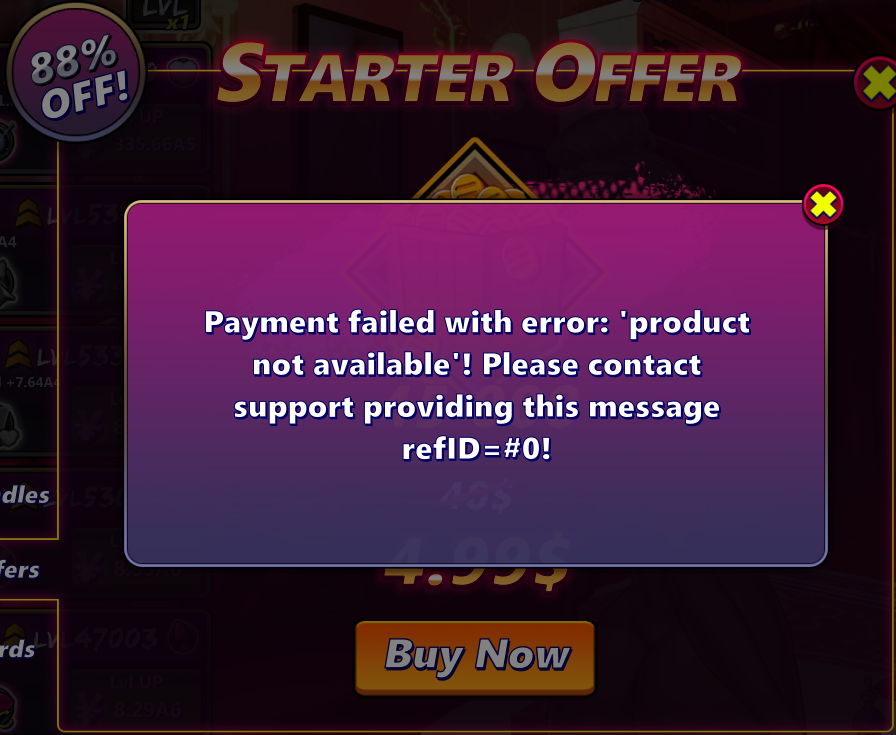
Task: Tap the 88% OFF discount badge
Action: tap(77, 72)
